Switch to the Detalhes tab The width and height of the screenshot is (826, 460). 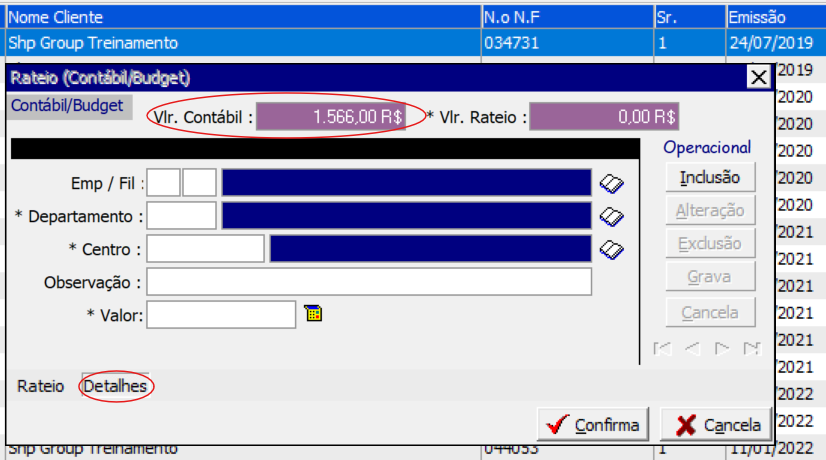point(116,385)
